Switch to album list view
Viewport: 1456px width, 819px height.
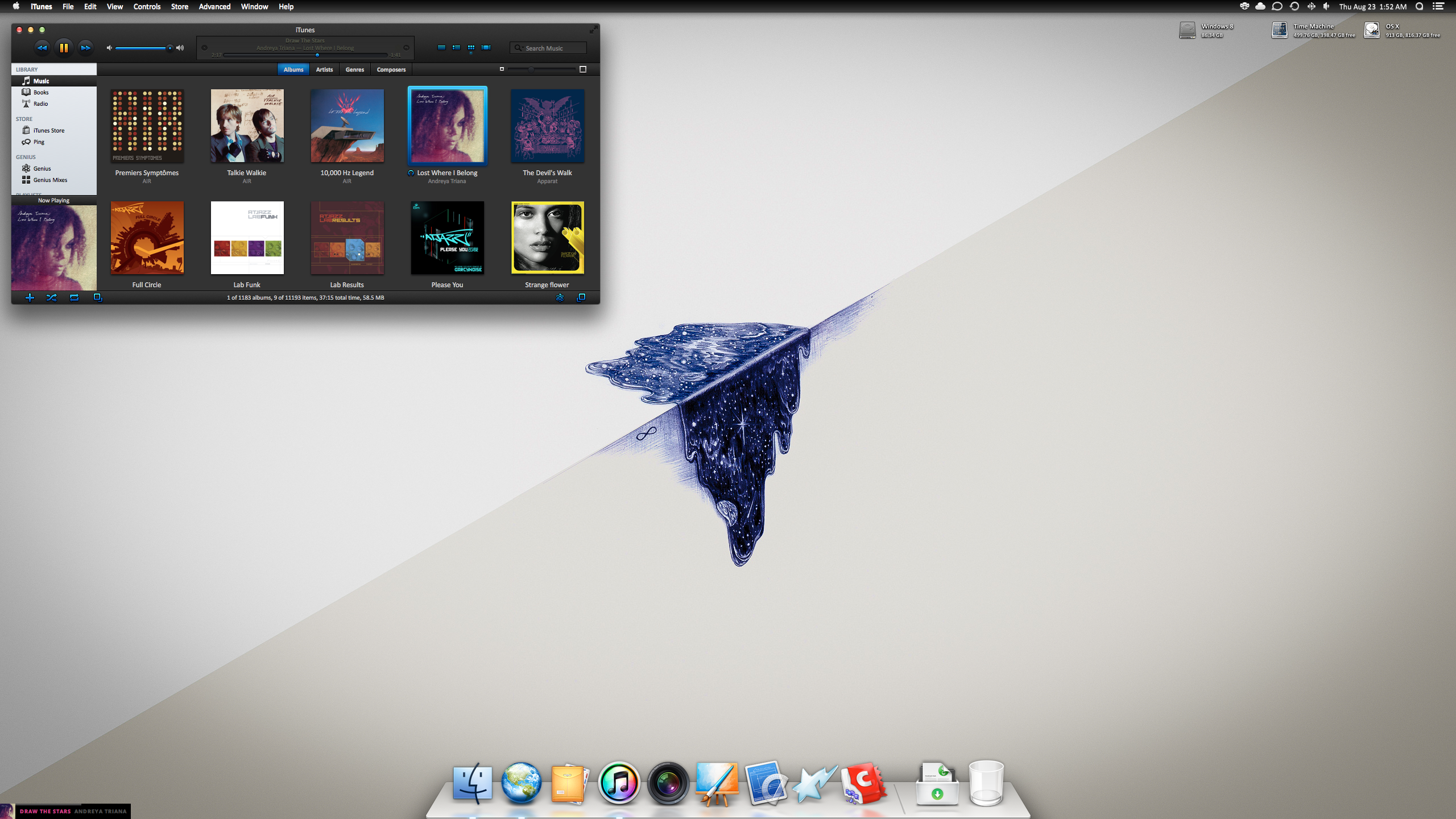tap(456, 48)
